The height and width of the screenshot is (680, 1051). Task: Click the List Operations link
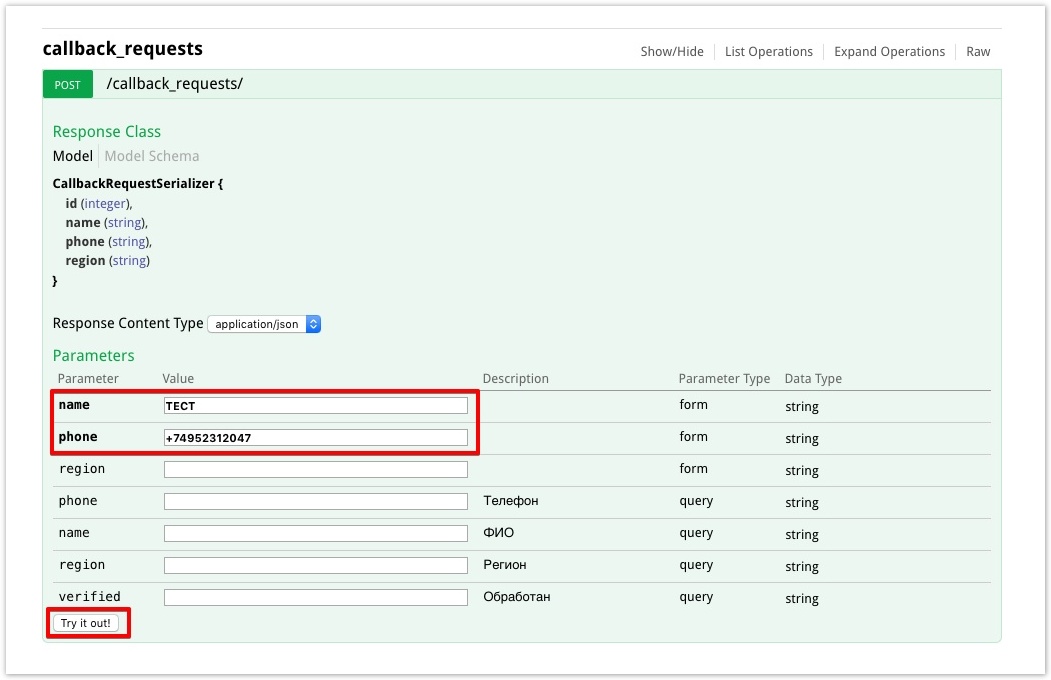[x=768, y=52]
